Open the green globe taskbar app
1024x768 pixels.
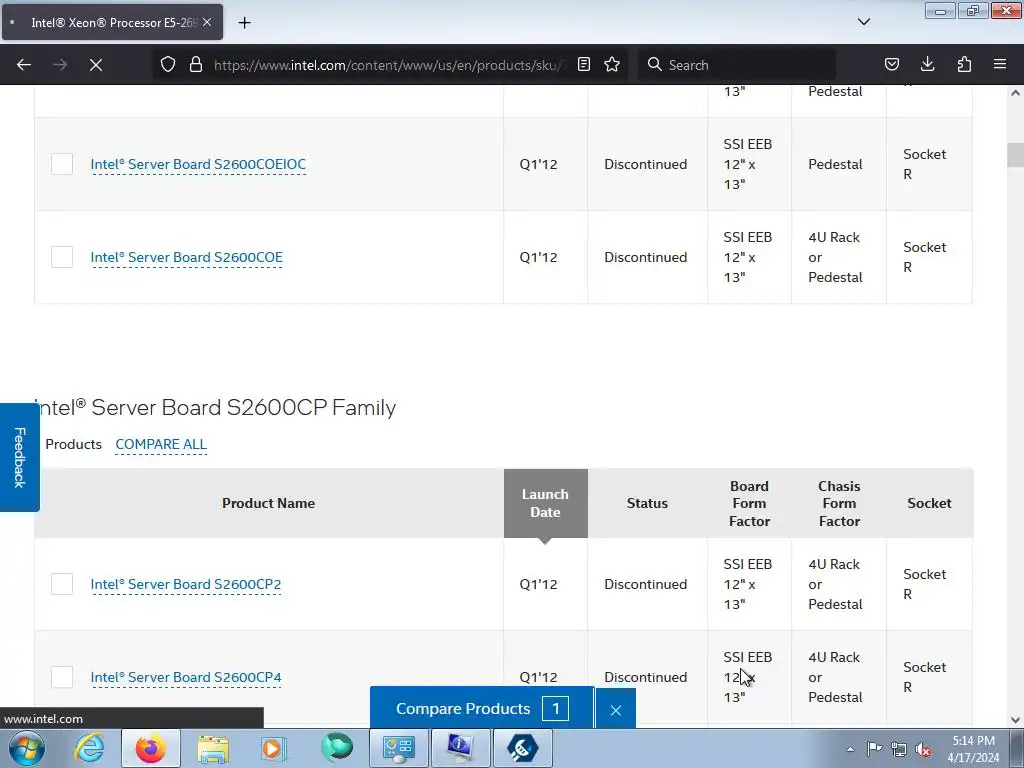pos(336,748)
